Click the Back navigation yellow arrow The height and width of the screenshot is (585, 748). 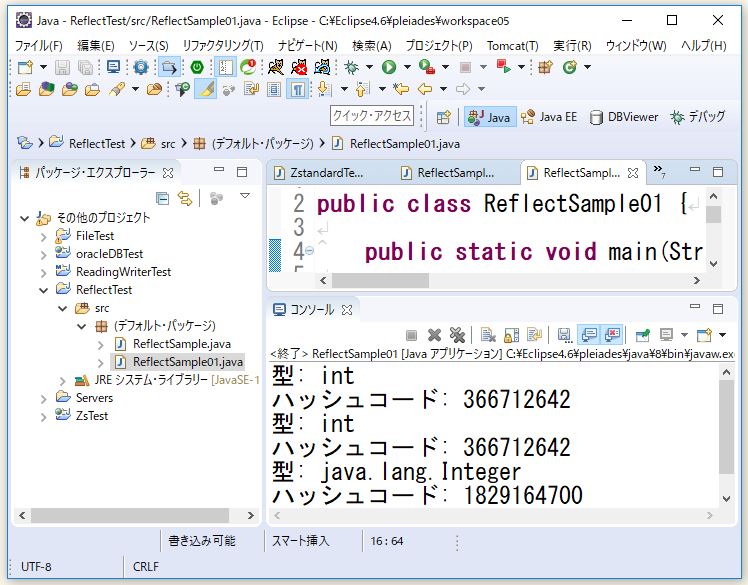425,89
